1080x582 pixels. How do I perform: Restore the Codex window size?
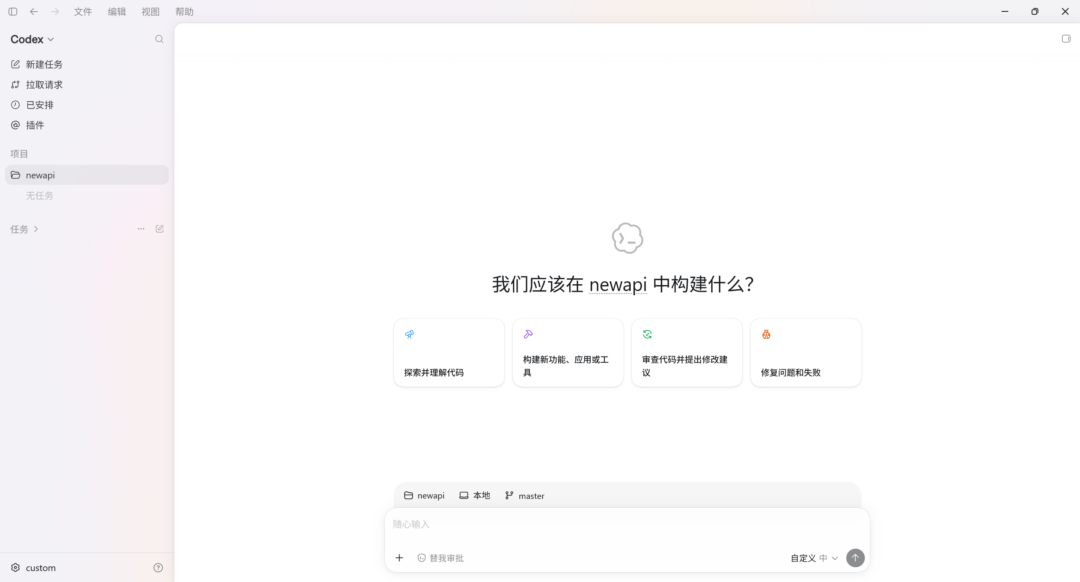pyautogui.click(x=1035, y=12)
